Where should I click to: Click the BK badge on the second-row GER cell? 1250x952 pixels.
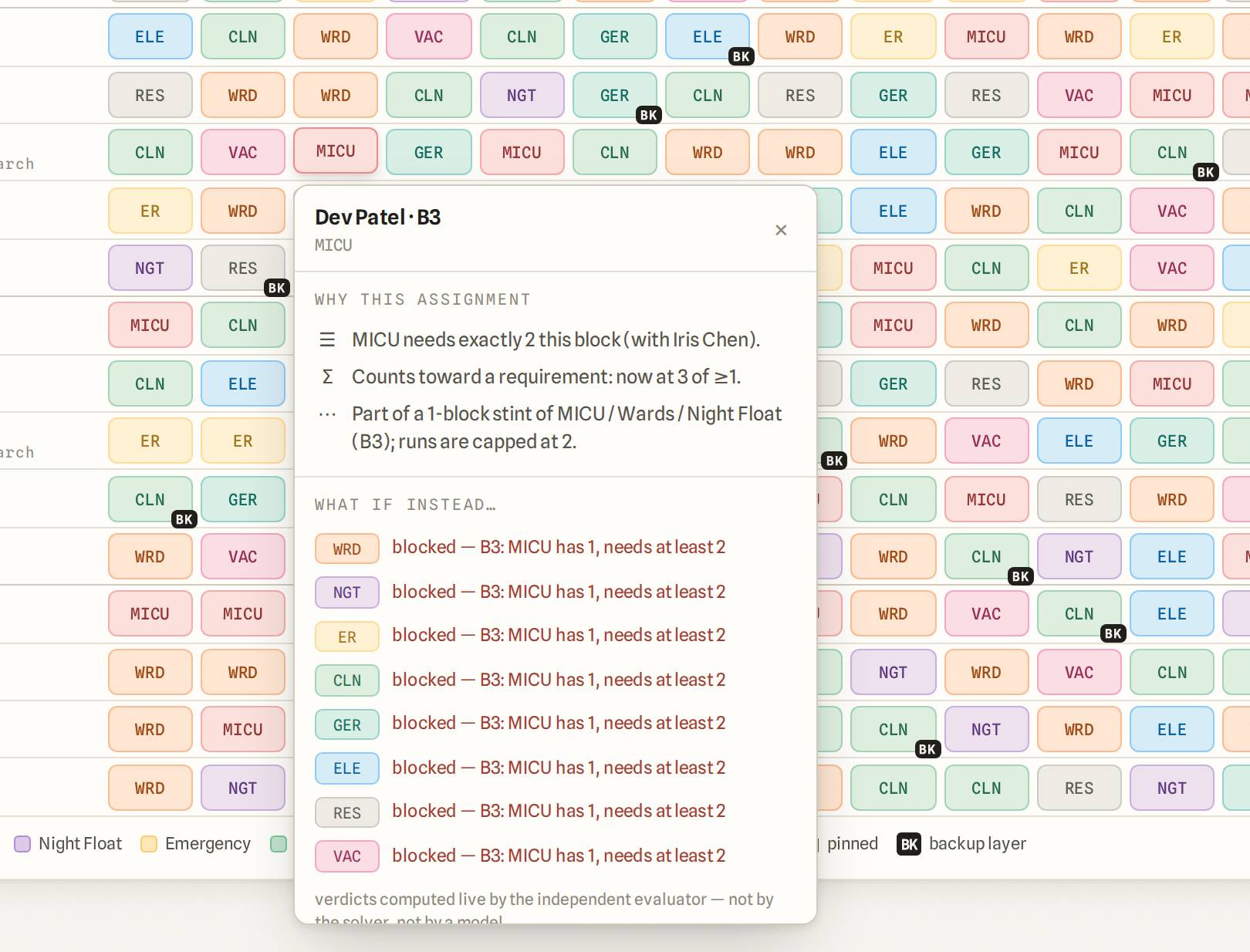pos(648,115)
